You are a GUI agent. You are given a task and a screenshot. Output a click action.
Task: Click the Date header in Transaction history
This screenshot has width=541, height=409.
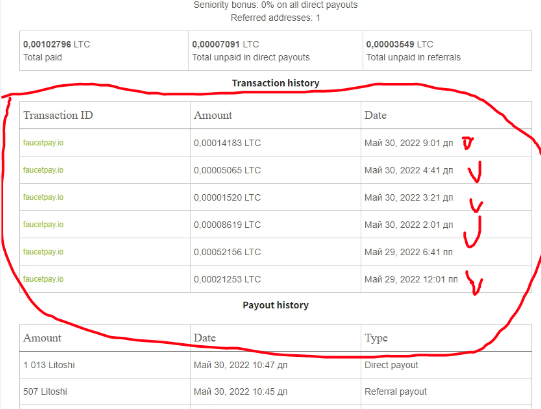[x=375, y=115]
